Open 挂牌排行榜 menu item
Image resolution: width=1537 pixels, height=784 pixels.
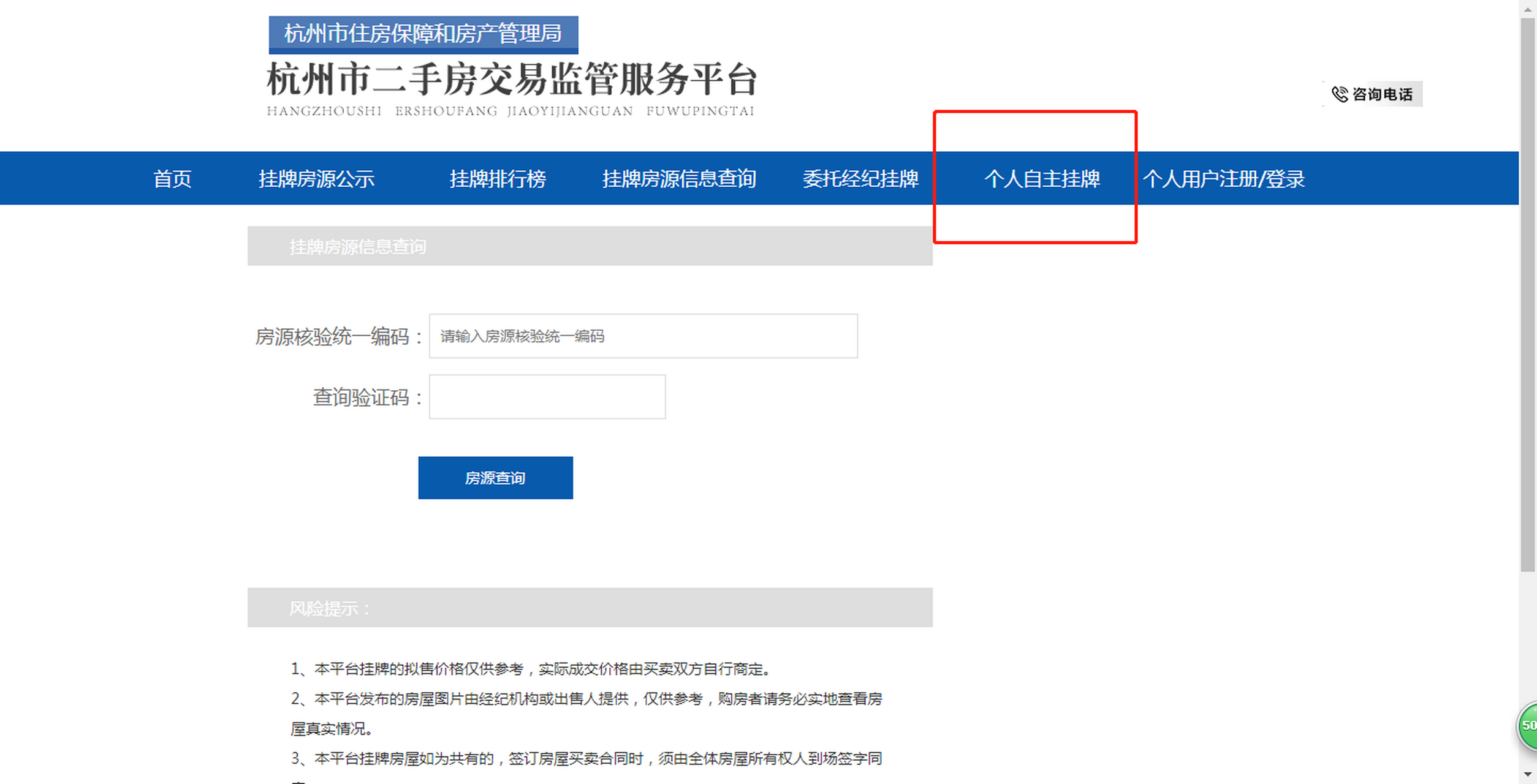tap(498, 179)
